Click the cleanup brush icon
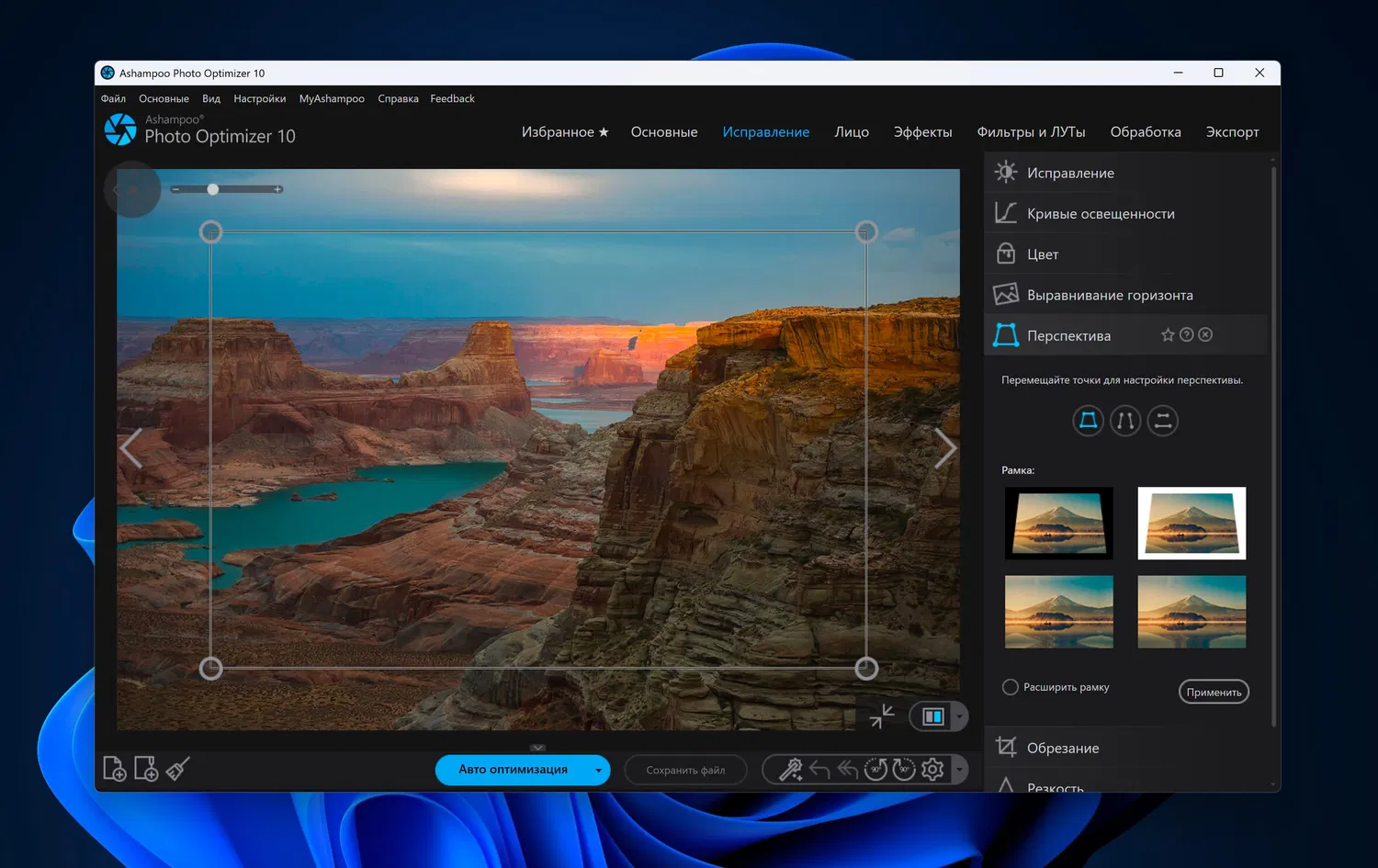Screen dimensions: 1378x868 (x=177, y=769)
